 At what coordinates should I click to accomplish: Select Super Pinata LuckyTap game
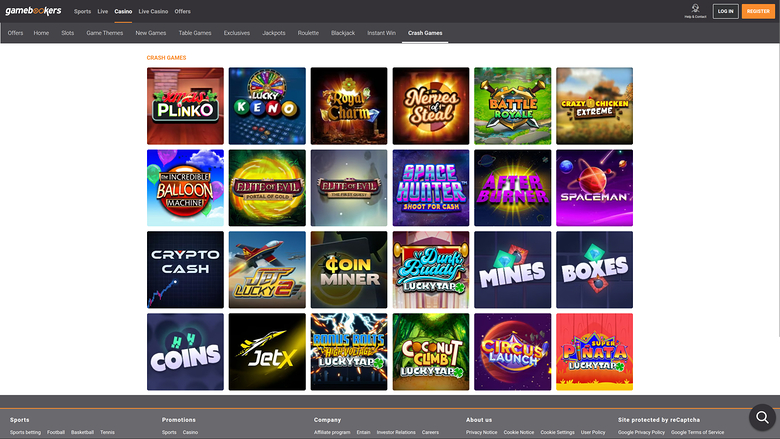tap(594, 351)
